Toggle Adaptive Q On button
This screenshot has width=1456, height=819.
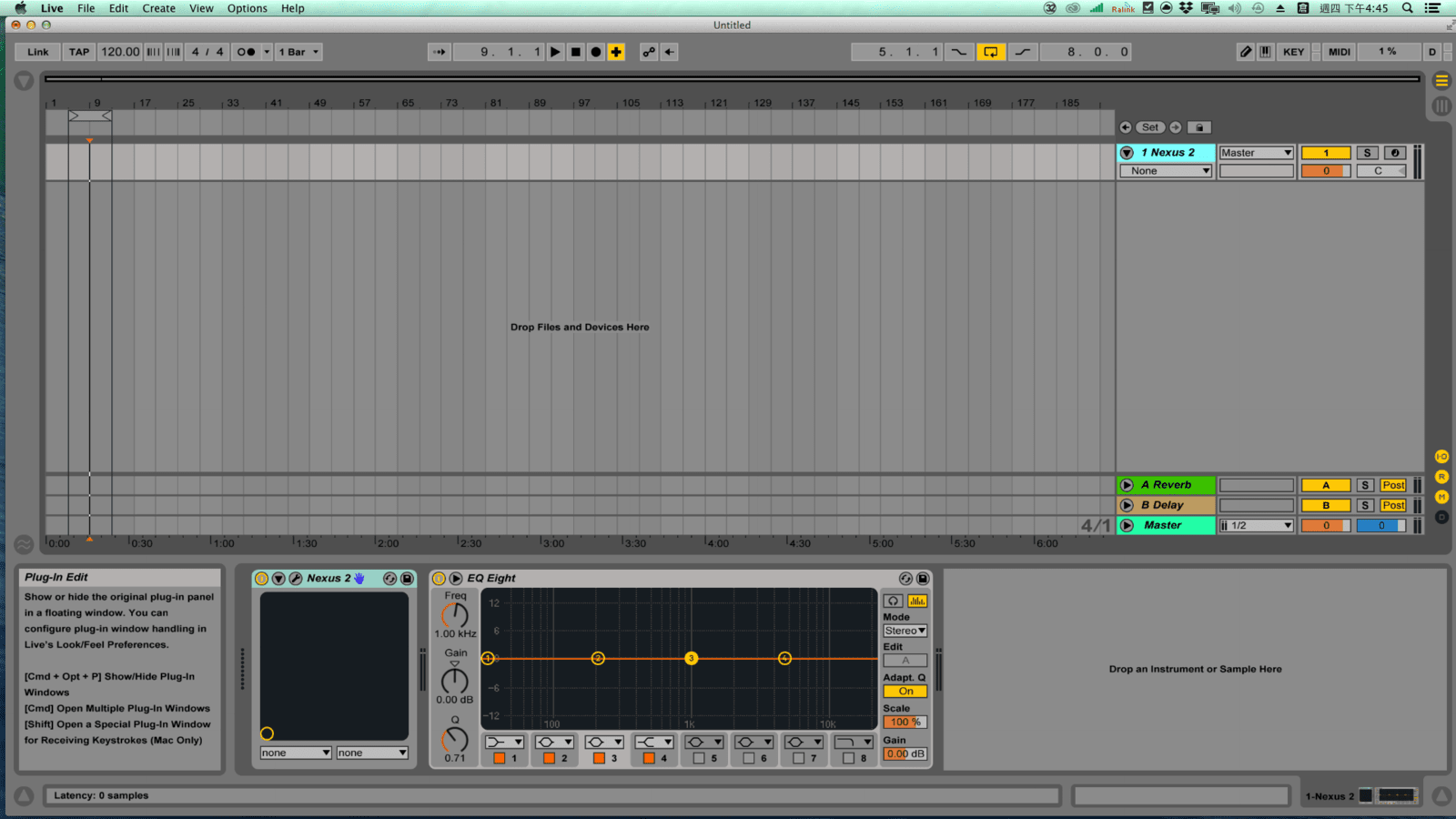[x=905, y=692]
